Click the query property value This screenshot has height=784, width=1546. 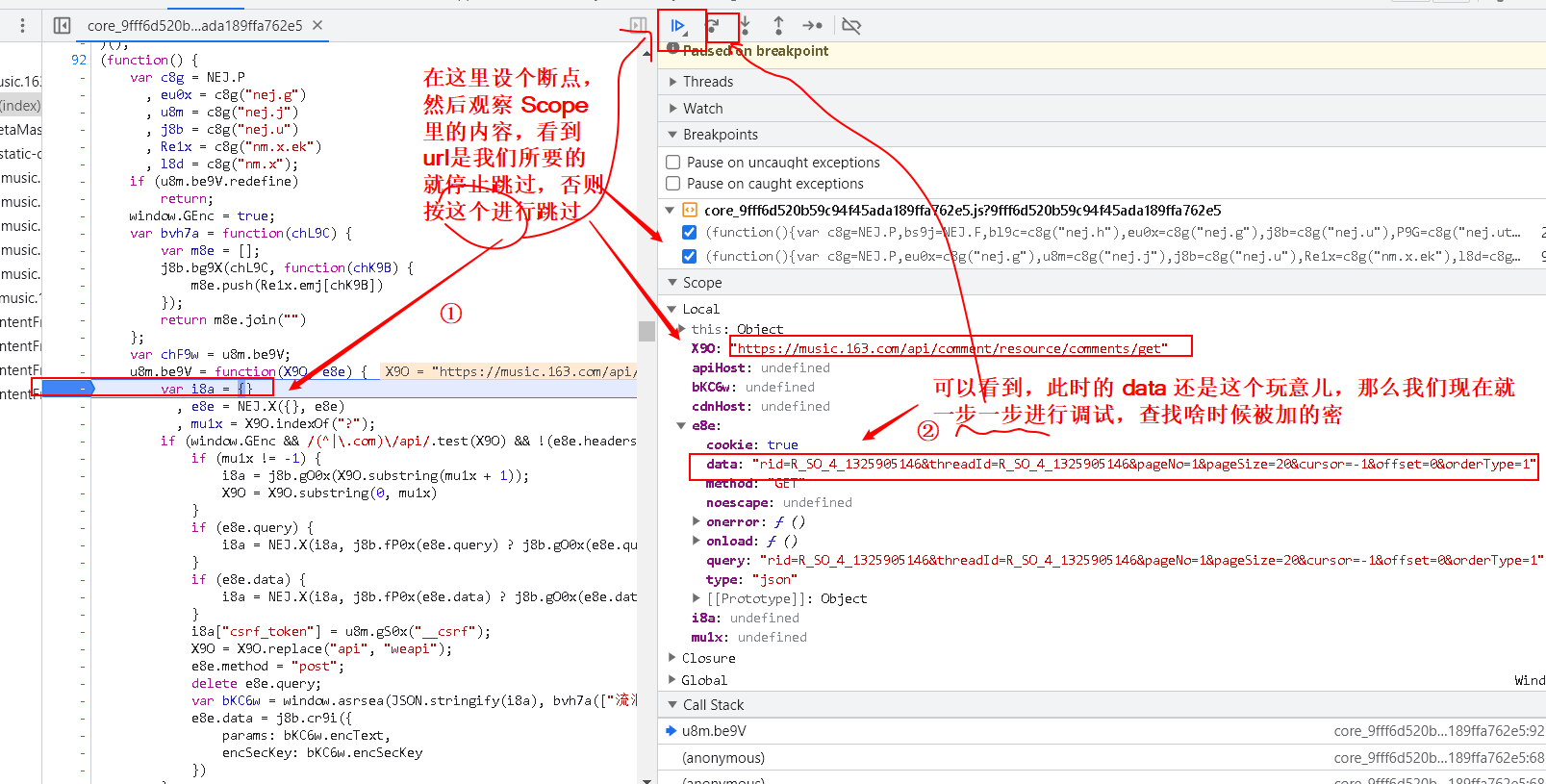click(x=1152, y=560)
